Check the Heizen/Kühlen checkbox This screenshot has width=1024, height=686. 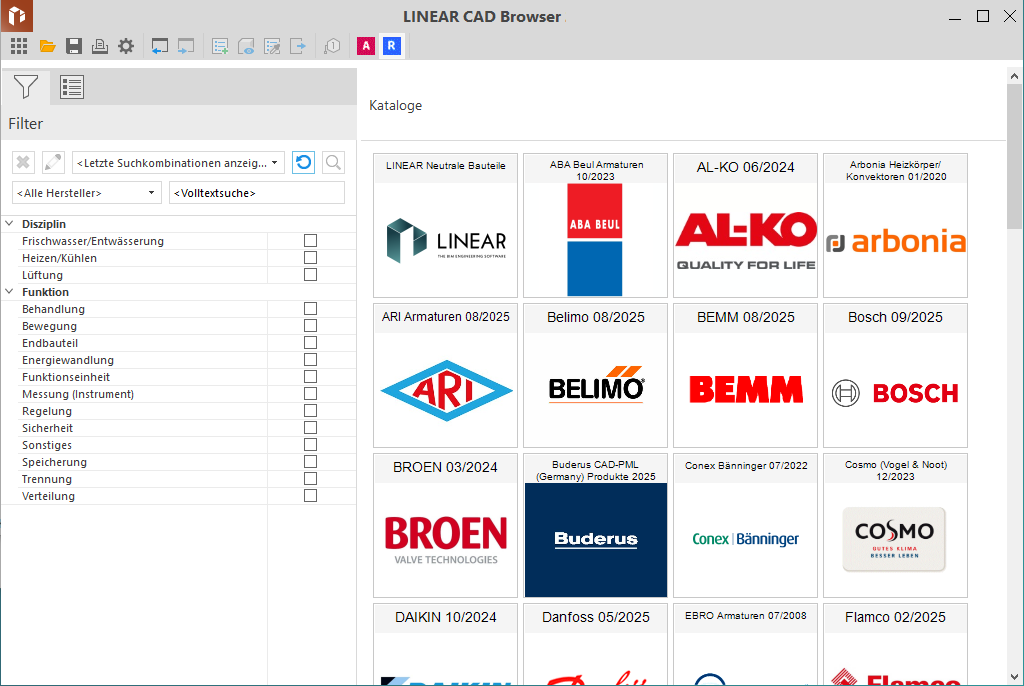click(x=310, y=257)
